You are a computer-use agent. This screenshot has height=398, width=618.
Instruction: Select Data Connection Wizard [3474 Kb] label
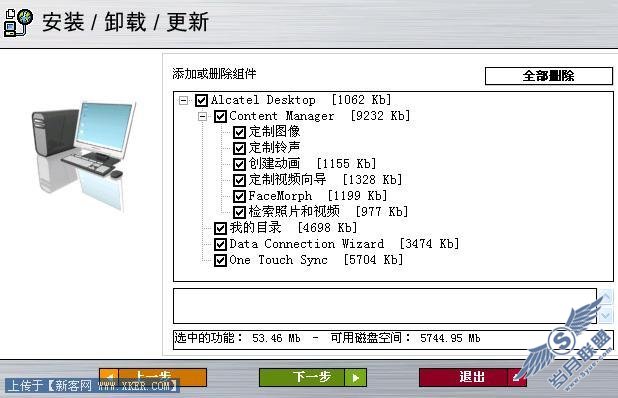click(344, 244)
